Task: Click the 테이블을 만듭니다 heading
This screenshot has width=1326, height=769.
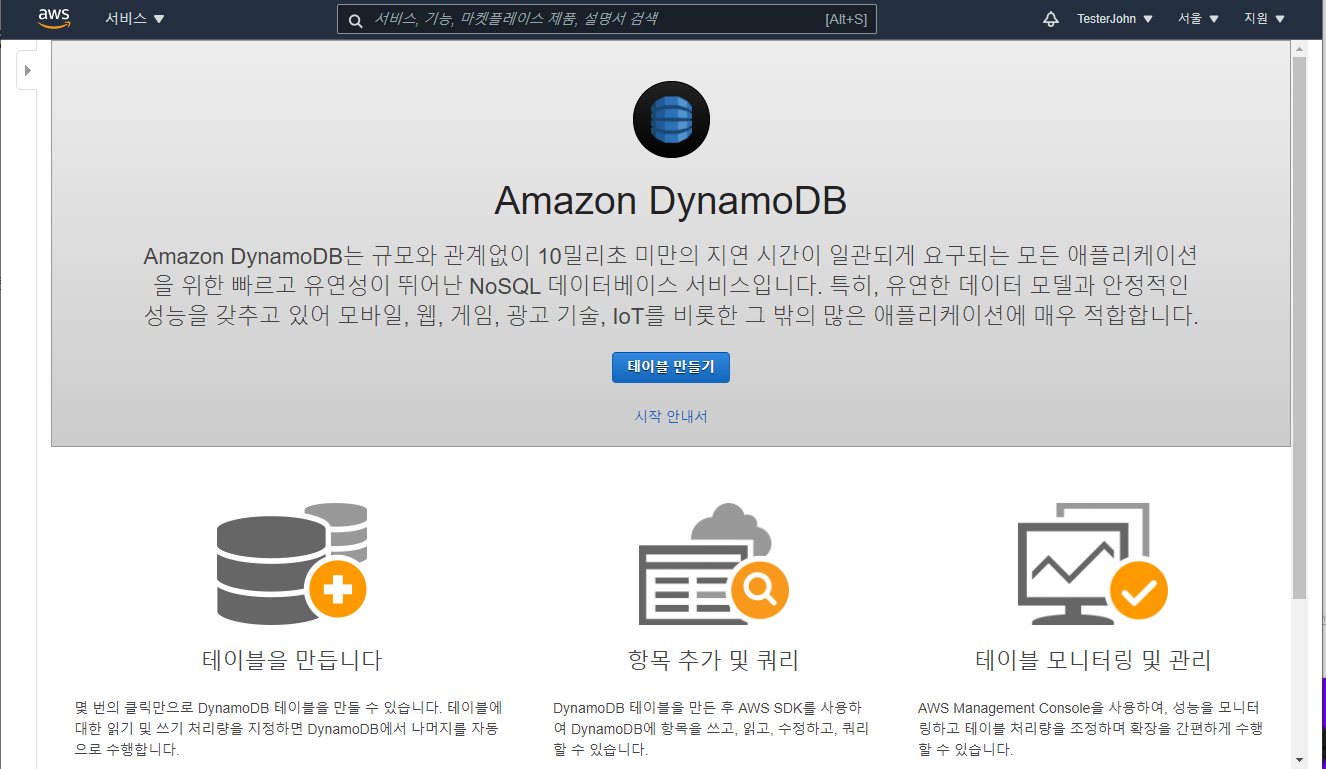Action: click(x=292, y=660)
